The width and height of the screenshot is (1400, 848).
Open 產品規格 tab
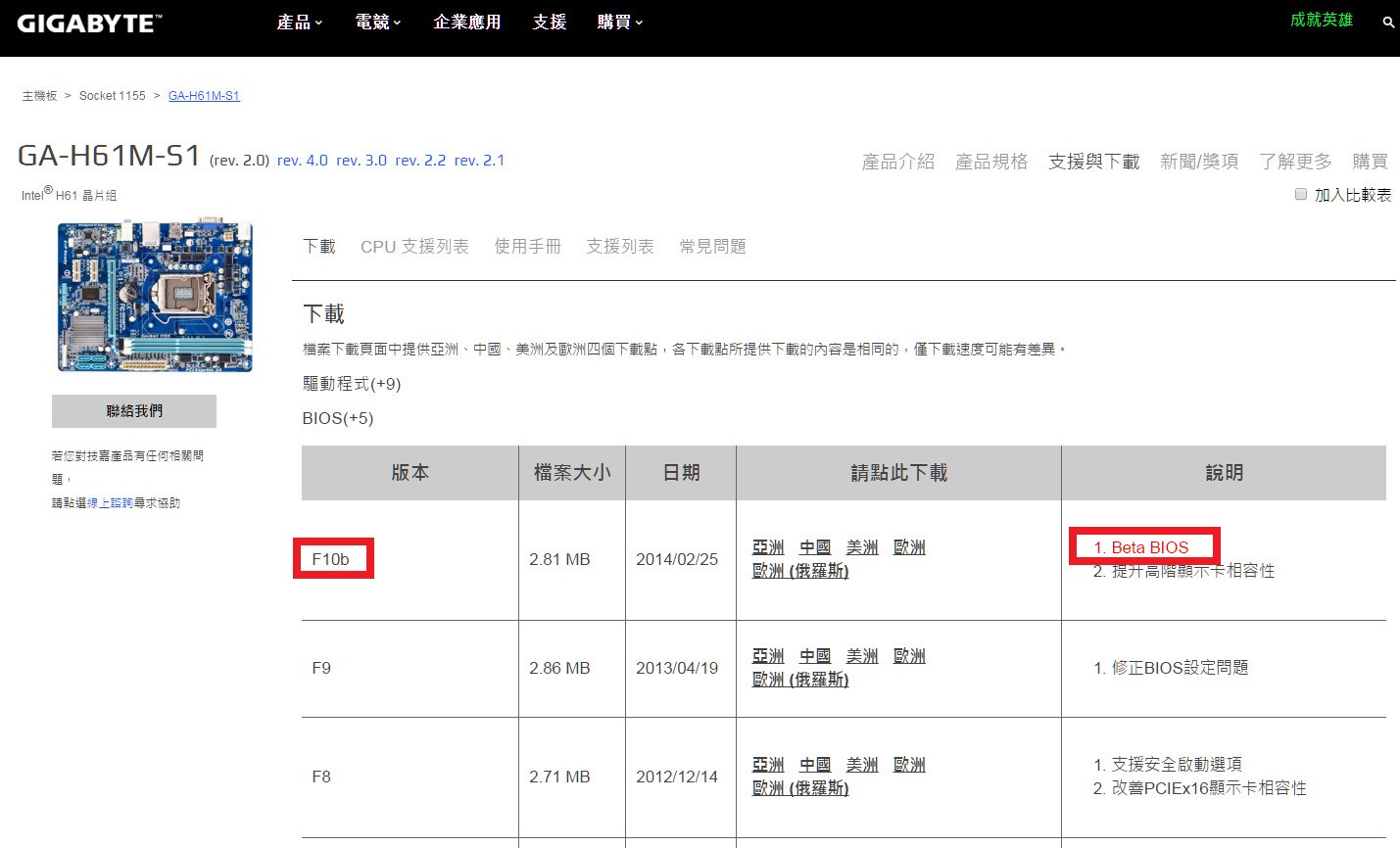pyautogui.click(x=991, y=162)
